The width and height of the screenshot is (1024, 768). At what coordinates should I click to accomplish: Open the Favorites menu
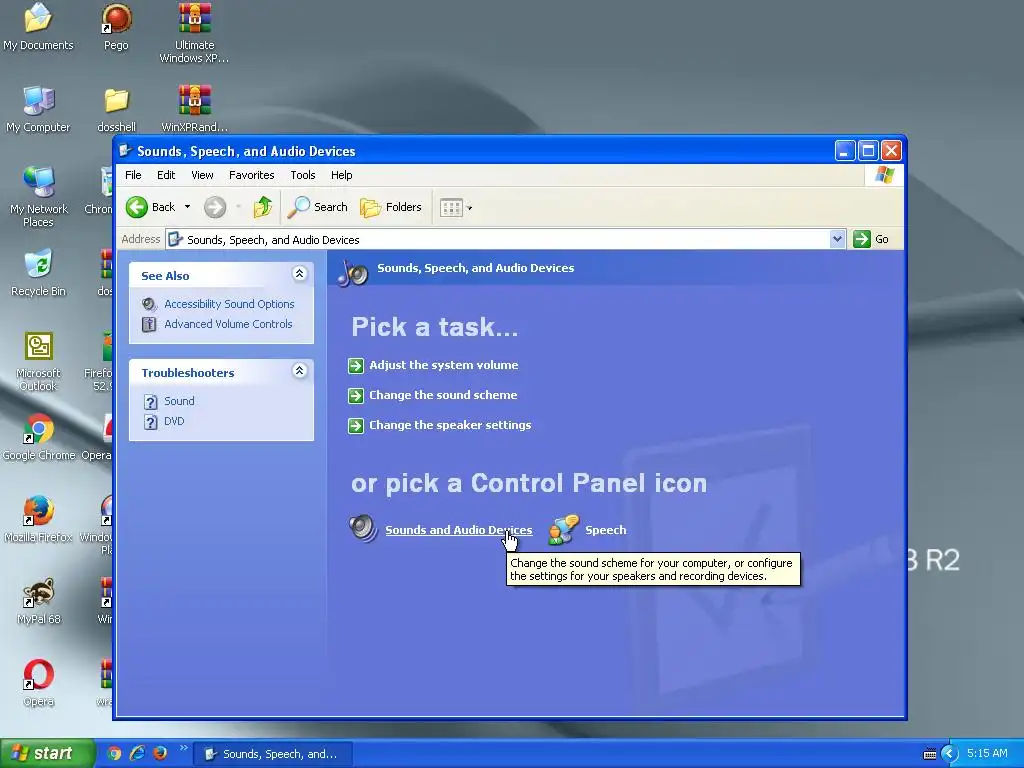tap(251, 175)
